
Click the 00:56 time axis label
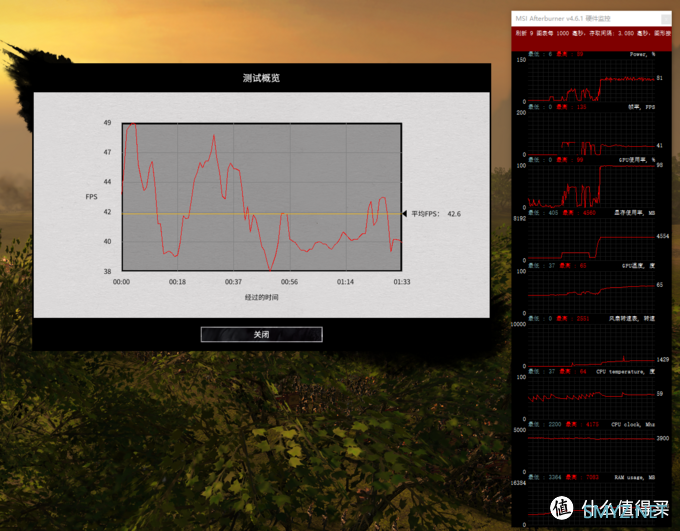(289, 282)
